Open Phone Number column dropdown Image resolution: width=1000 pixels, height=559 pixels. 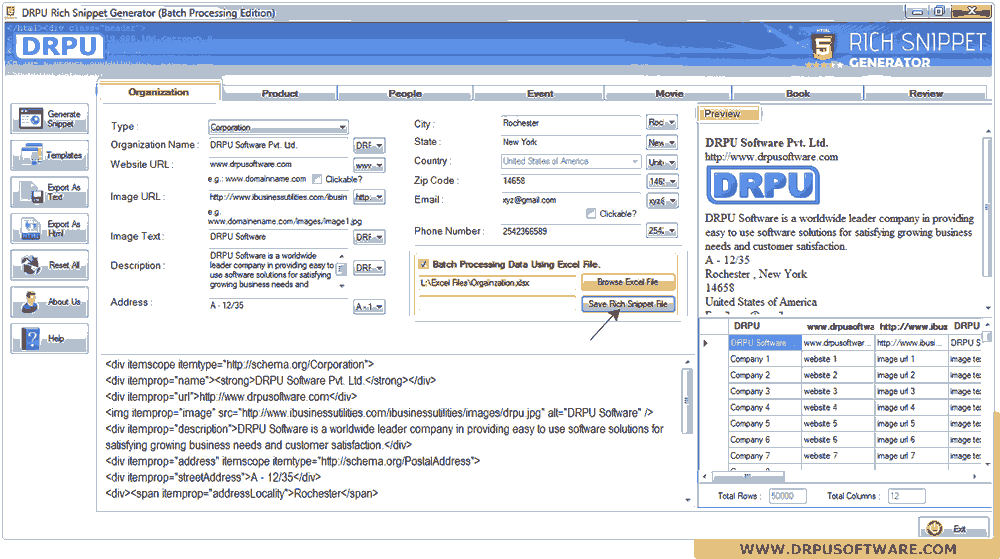tap(662, 231)
